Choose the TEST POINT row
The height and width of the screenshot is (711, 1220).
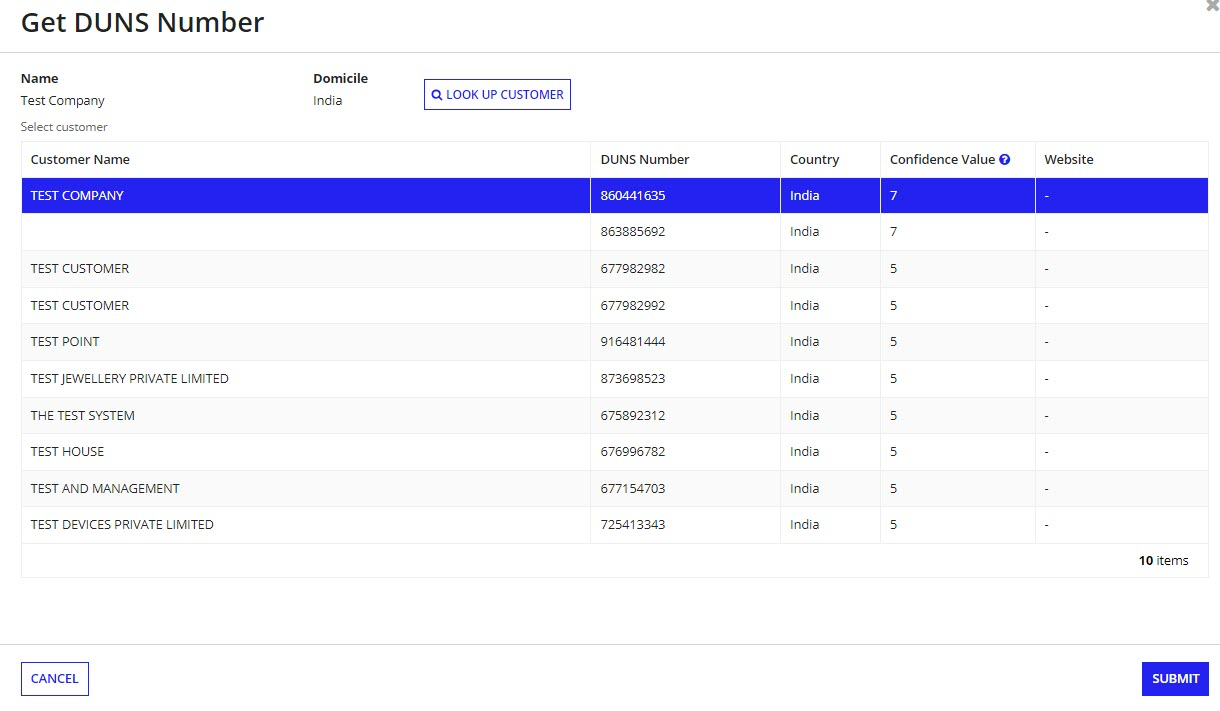[x=615, y=342]
